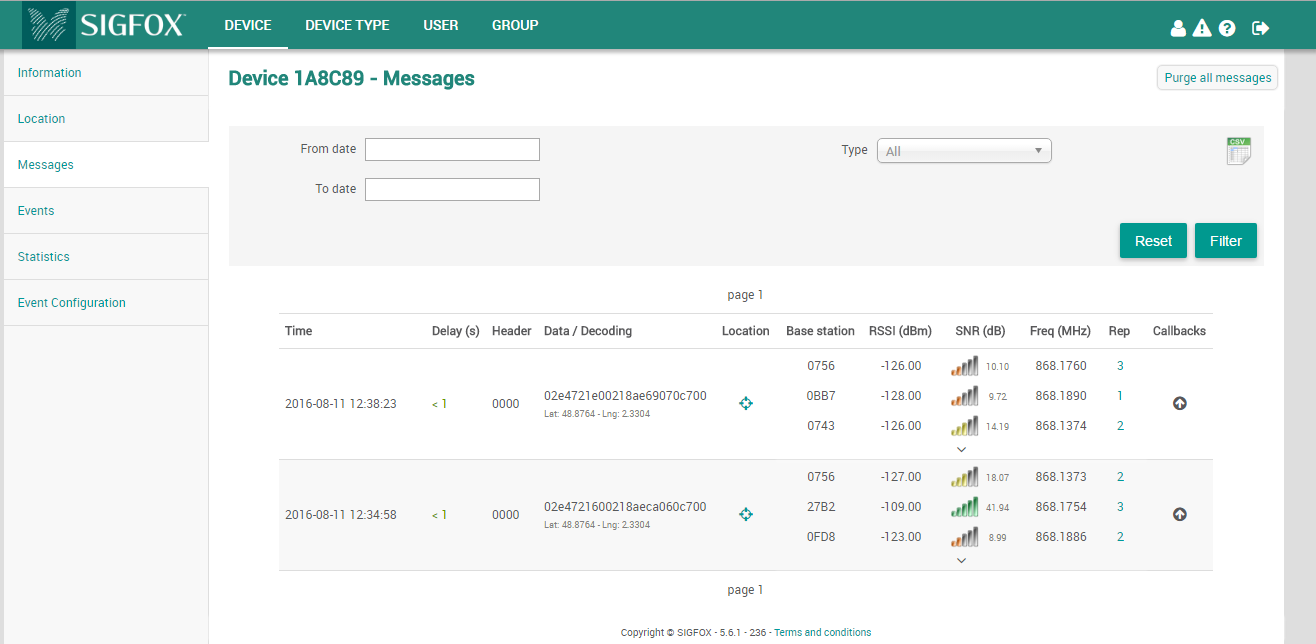1316x644 pixels.
Task: Open the warning alerts icon
Action: pos(1202,28)
